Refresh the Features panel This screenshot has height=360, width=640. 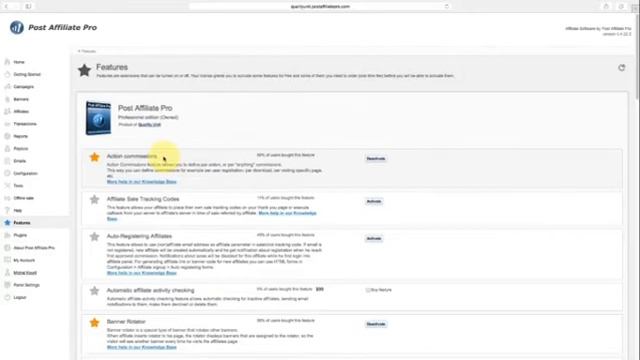point(622,68)
